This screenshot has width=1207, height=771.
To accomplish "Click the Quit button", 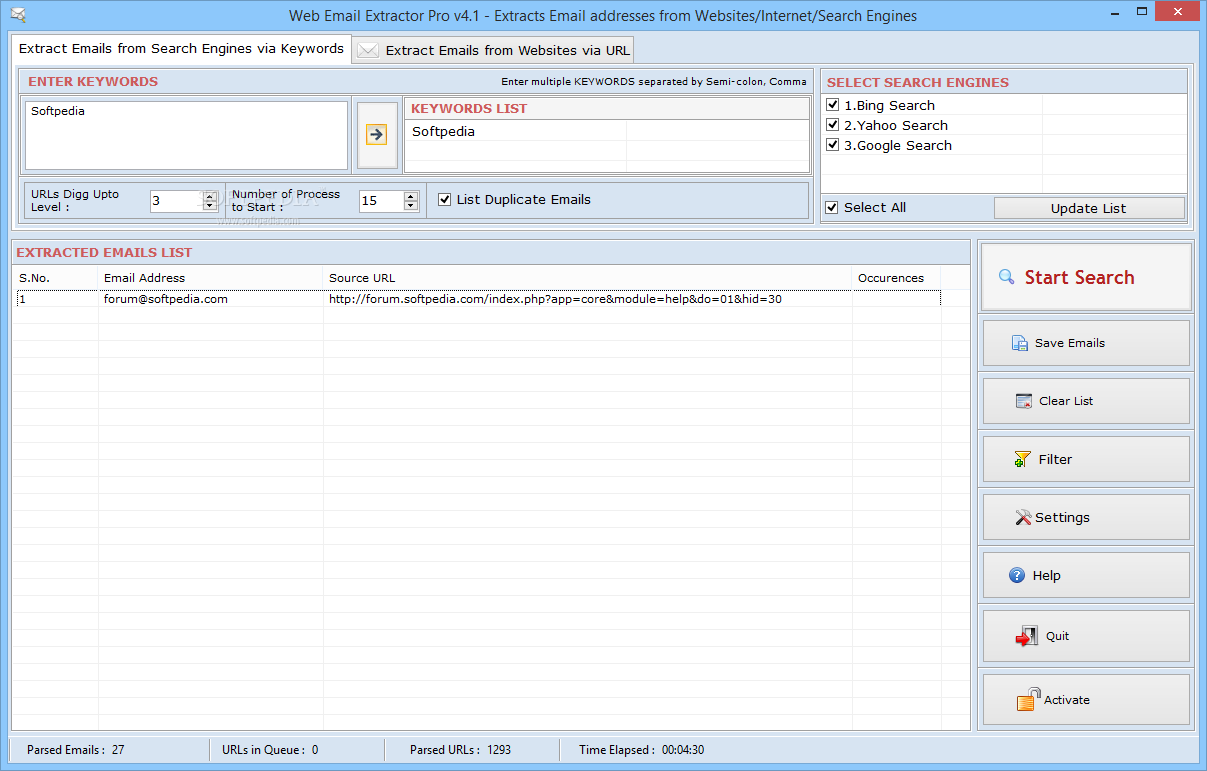I will click(1086, 636).
